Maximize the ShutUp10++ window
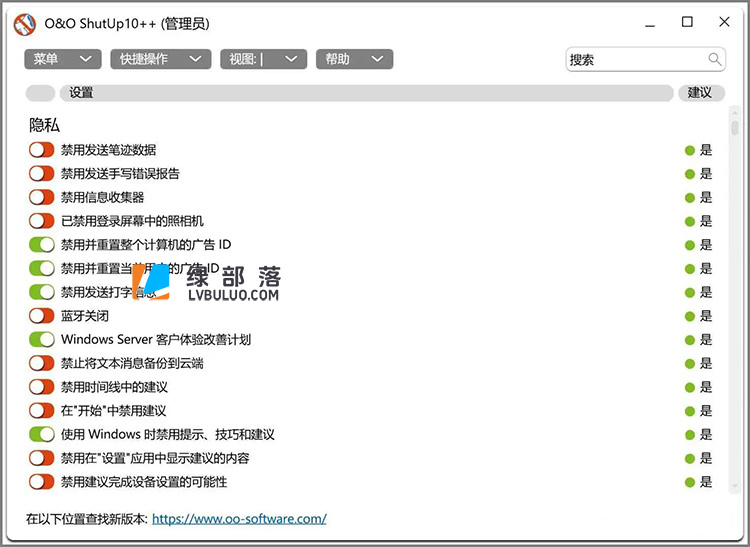The width and height of the screenshot is (750, 547). 687,22
